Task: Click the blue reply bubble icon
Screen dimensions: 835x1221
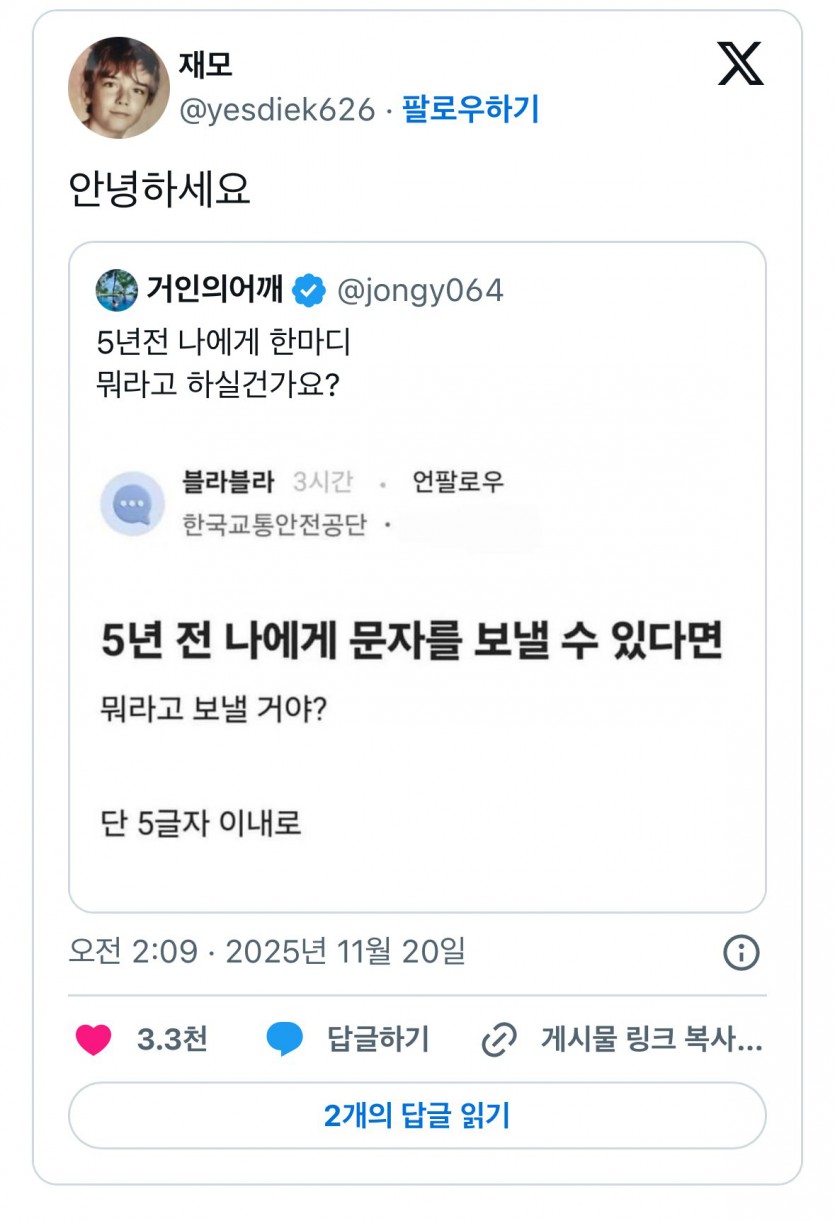Action: (x=284, y=1040)
